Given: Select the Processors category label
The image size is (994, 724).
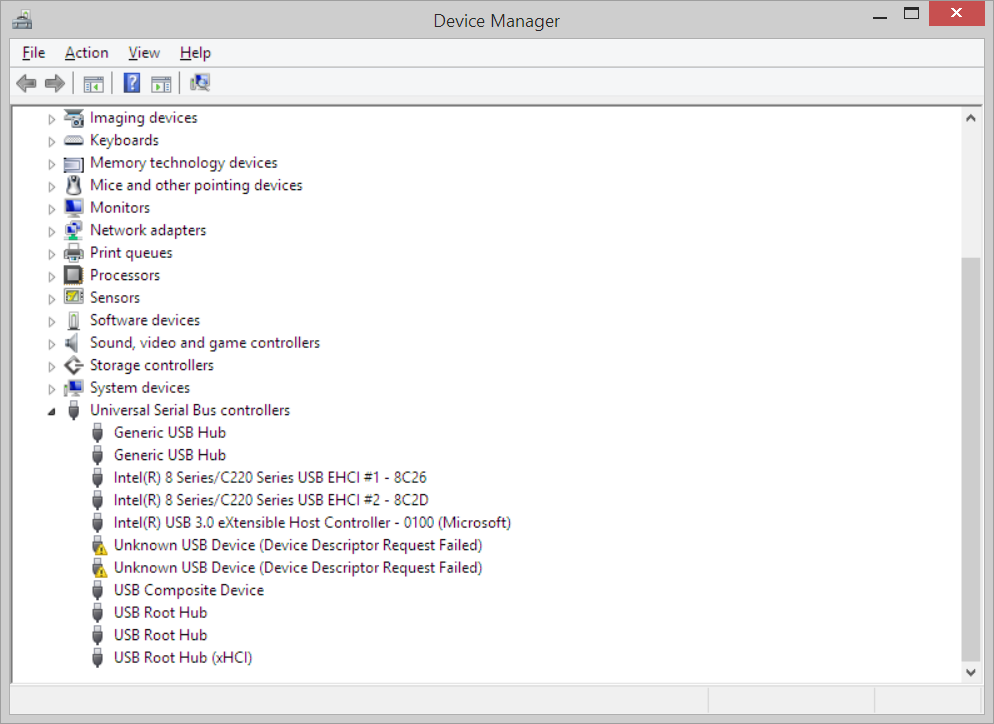Looking at the screenshot, I should 125,275.
